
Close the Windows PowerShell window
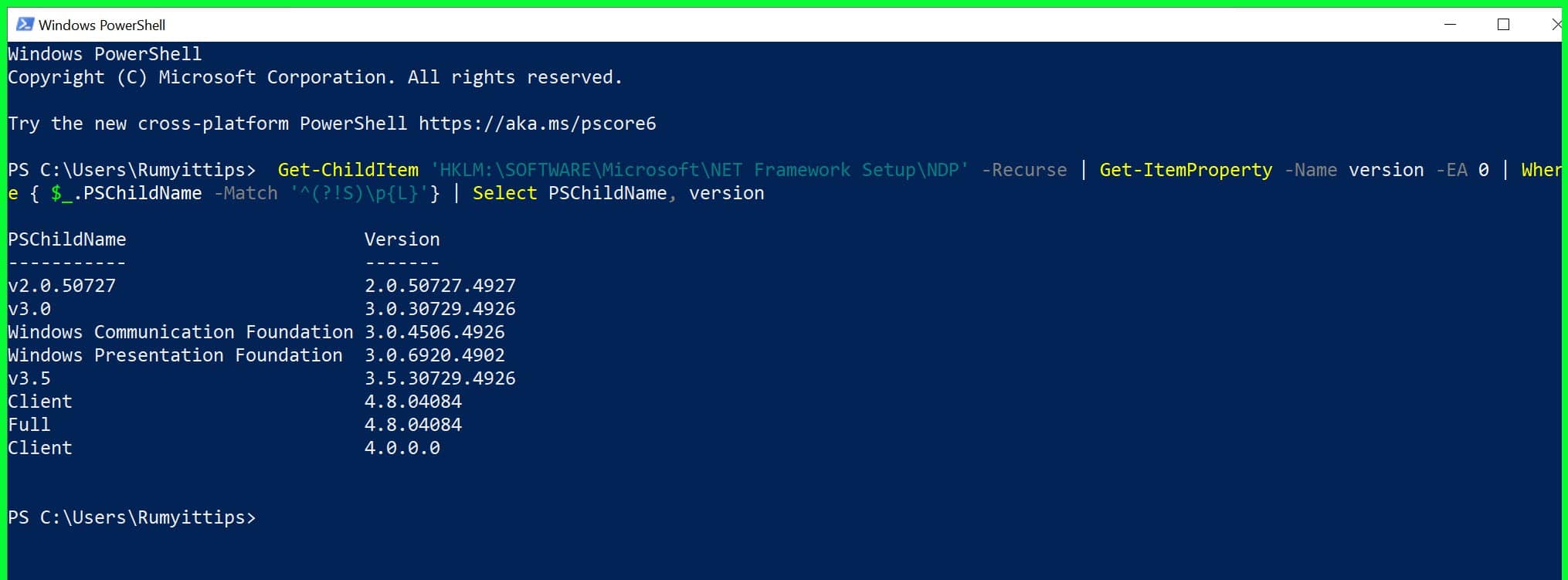(x=1556, y=25)
